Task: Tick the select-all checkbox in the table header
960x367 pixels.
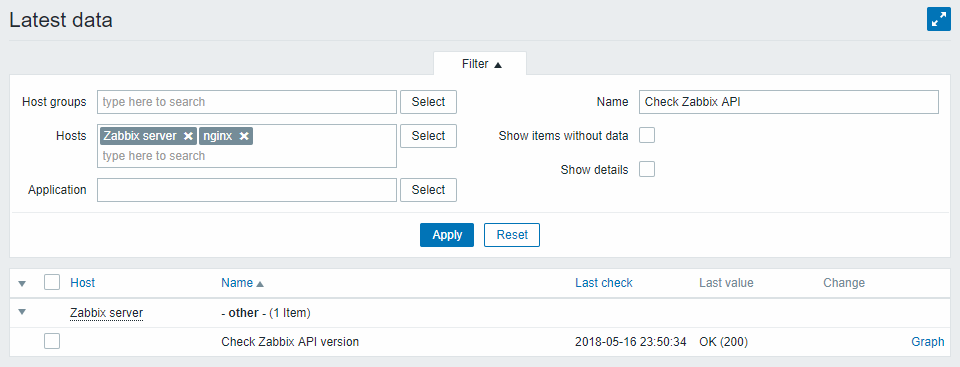Action: point(52,282)
